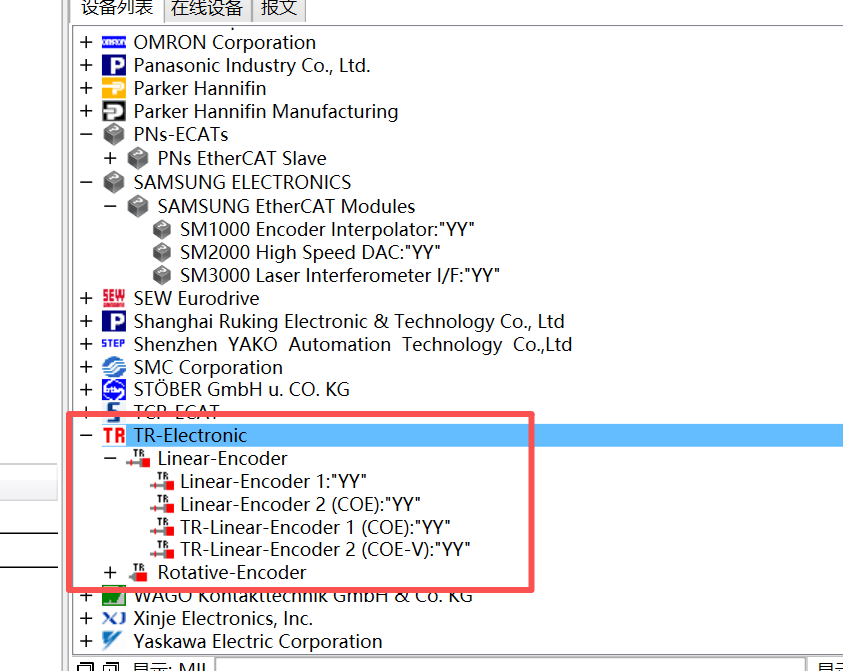This screenshot has width=843, height=671.
Task: Click the SMC Corporation logo icon
Action: tap(114, 367)
